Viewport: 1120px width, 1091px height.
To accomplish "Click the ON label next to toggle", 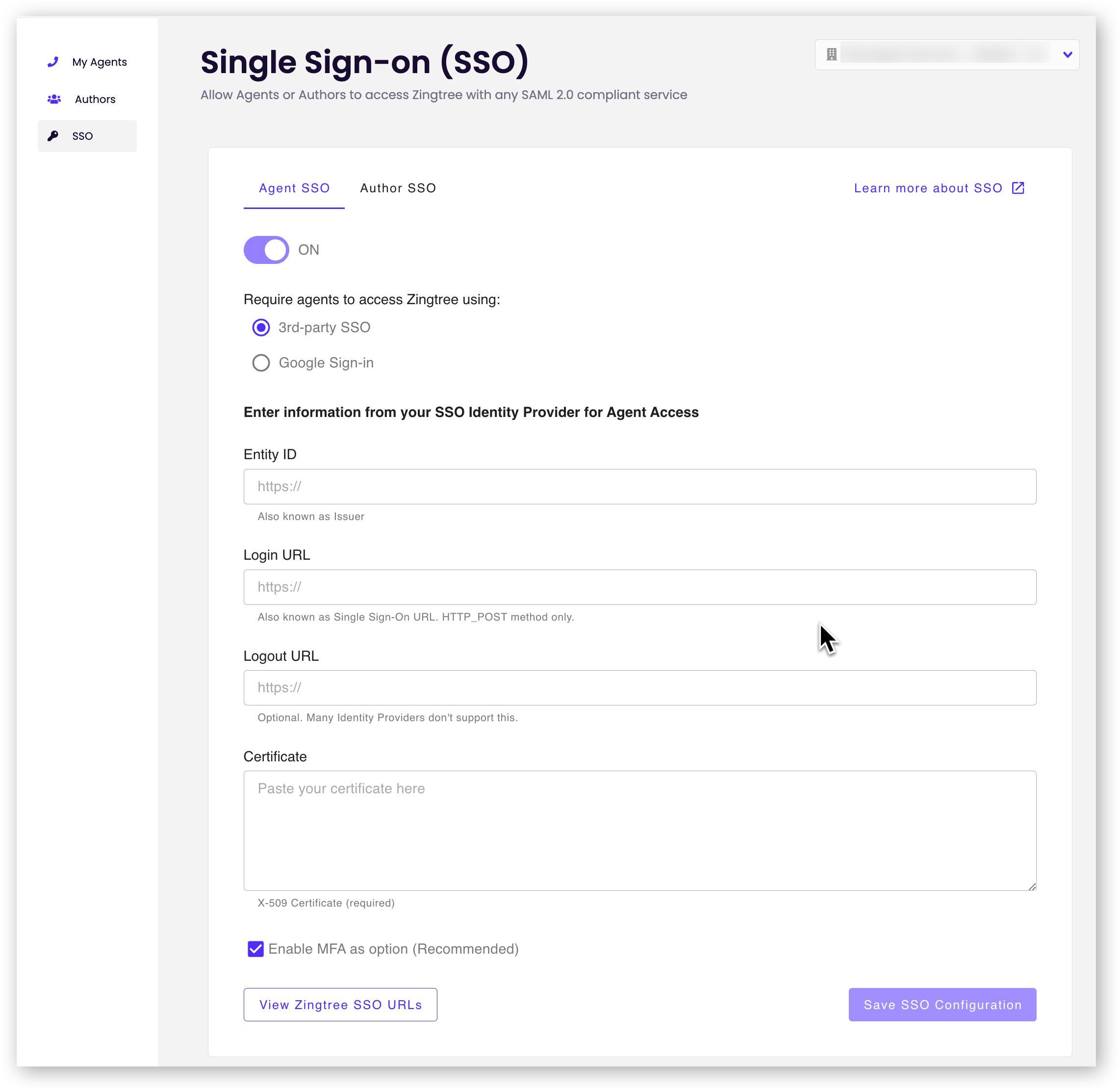I will [x=309, y=250].
